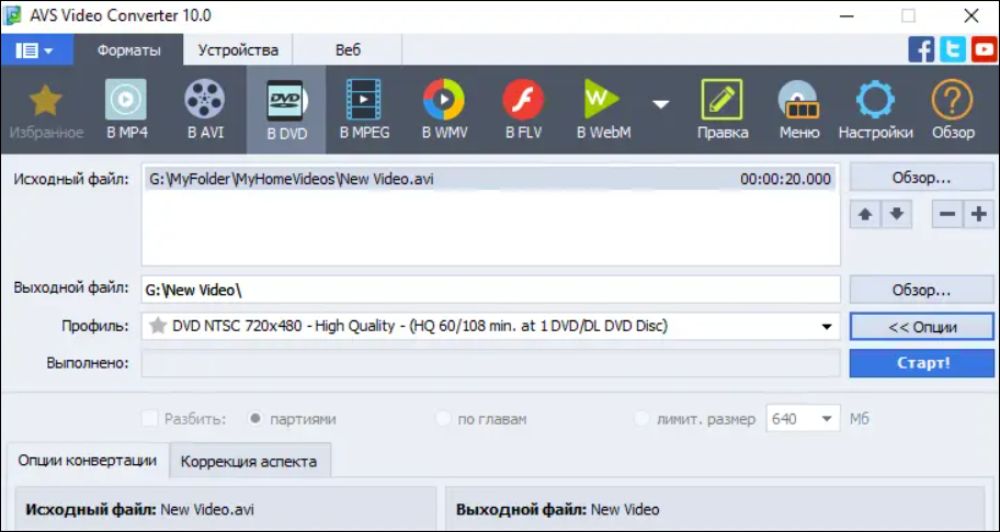This screenshot has height=532, width=1000.
Task: Click the Исходный файл: New Video.avi info
Action: pos(140,510)
